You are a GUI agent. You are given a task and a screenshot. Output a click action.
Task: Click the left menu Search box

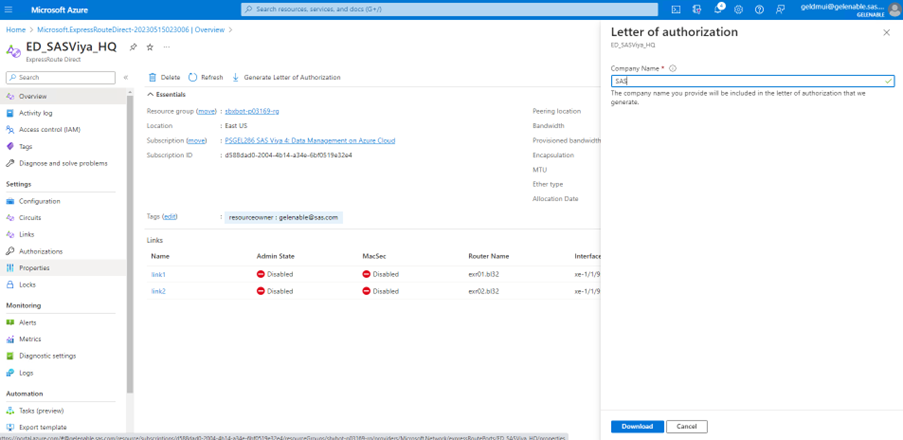(x=60, y=77)
